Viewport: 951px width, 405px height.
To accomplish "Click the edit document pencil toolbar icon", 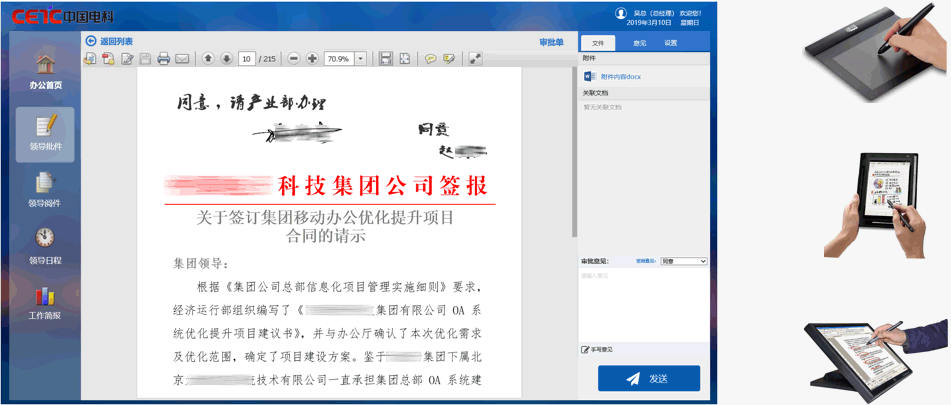I will click(x=127, y=59).
